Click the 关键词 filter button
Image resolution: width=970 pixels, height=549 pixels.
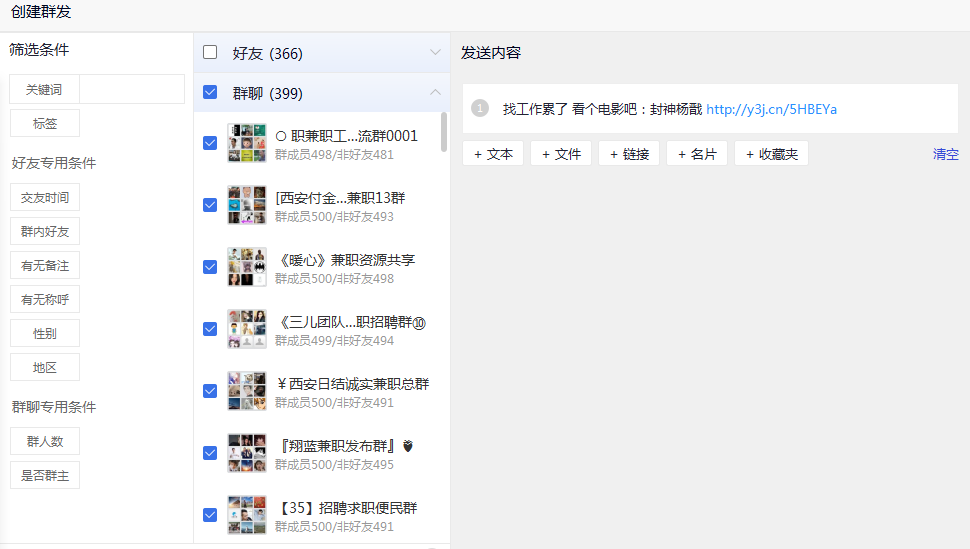[44, 89]
